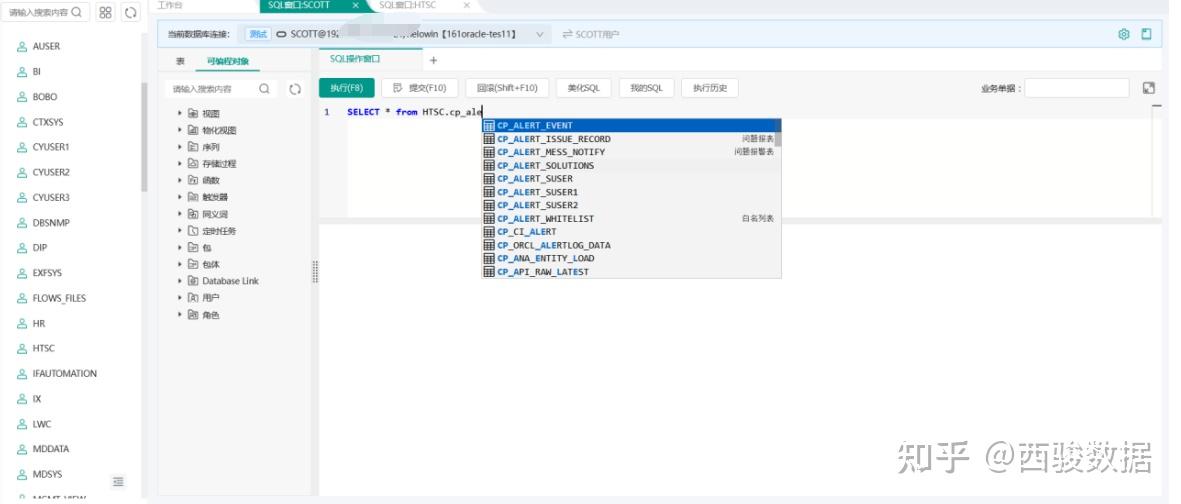The image size is (1181, 504).
Task: Click the fullscreen expand editor icon
Action: tap(1149, 88)
